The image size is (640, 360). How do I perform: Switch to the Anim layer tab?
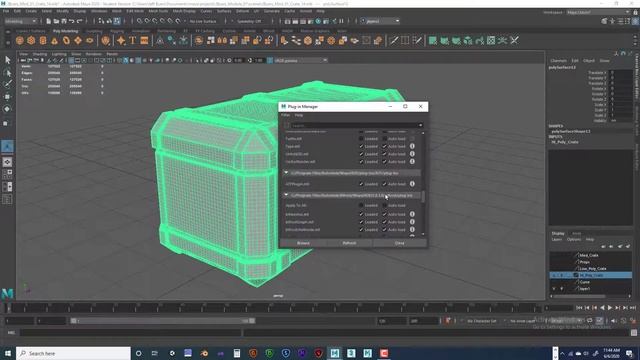tap(576, 233)
